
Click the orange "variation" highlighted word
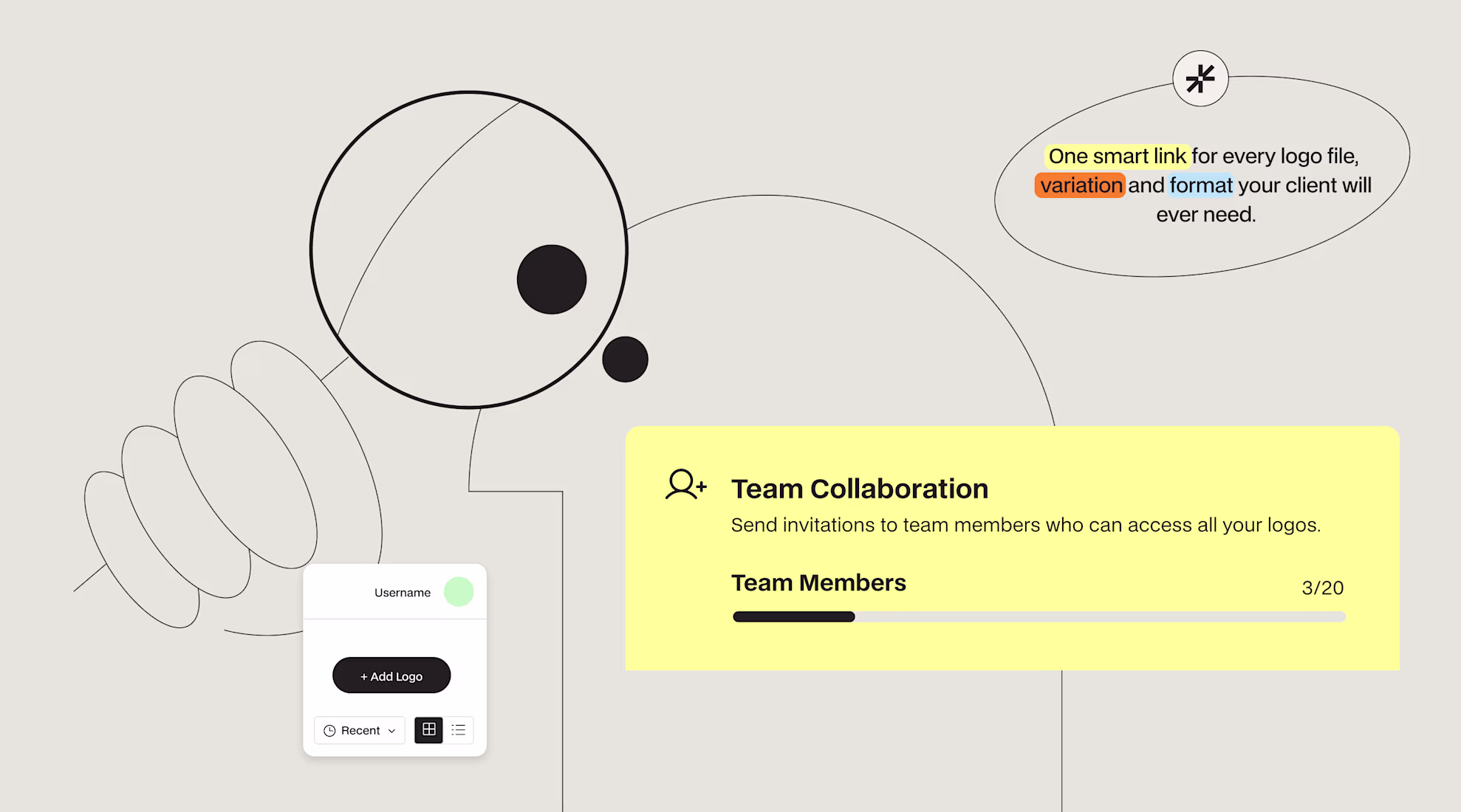point(1081,185)
